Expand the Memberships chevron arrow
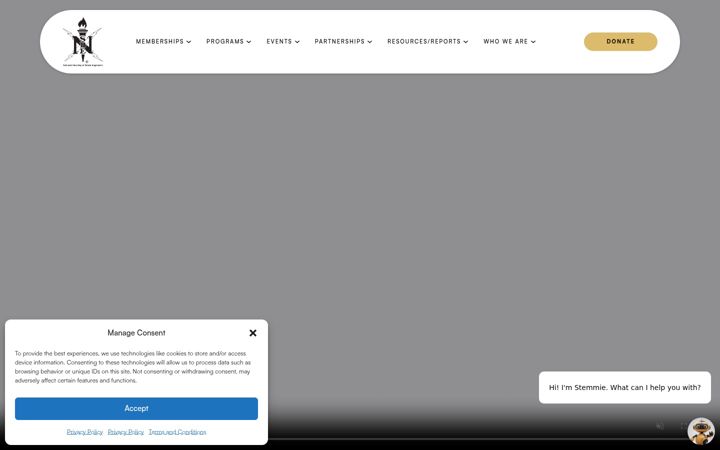 pos(189,42)
